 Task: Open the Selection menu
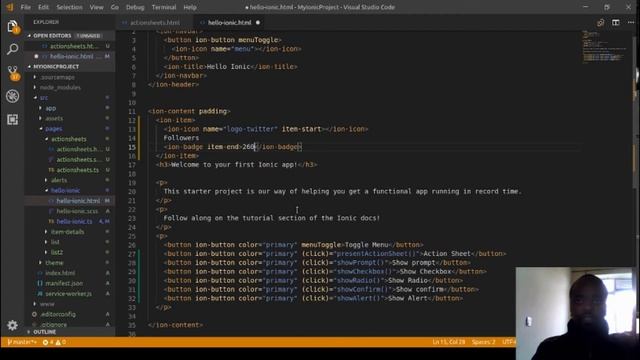click(69, 7)
